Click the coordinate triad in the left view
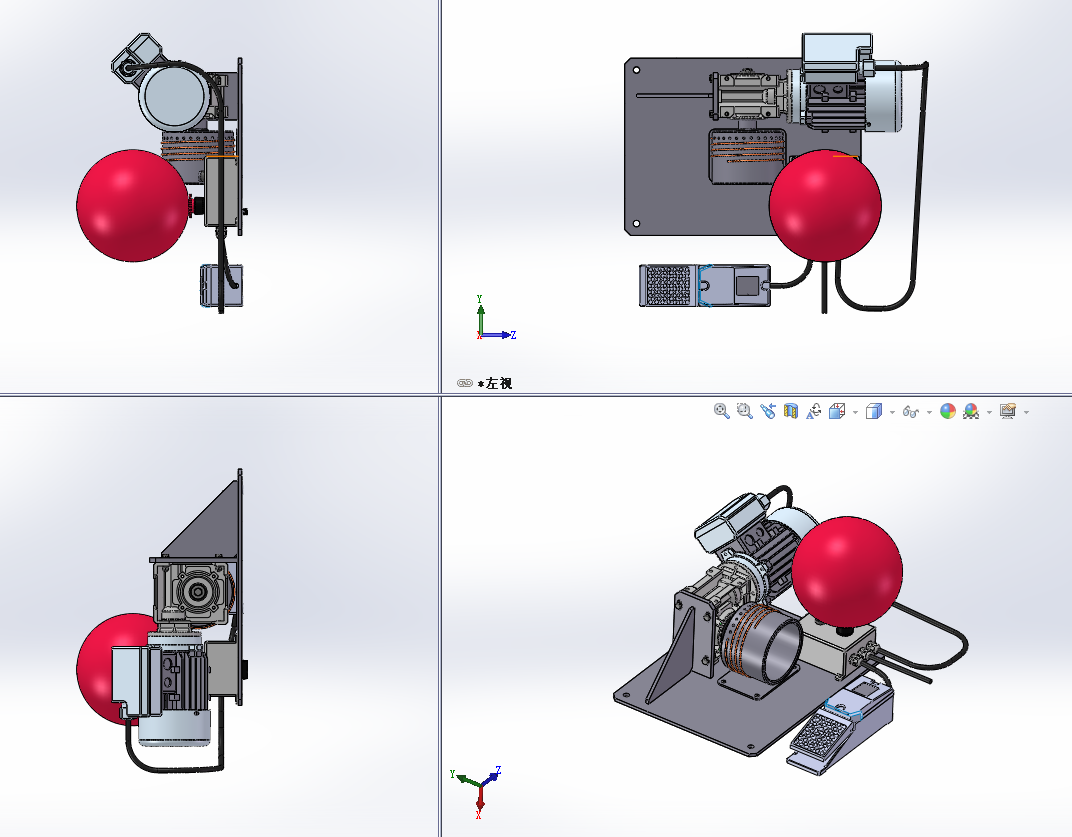This screenshot has width=1072, height=837. point(495,319)
